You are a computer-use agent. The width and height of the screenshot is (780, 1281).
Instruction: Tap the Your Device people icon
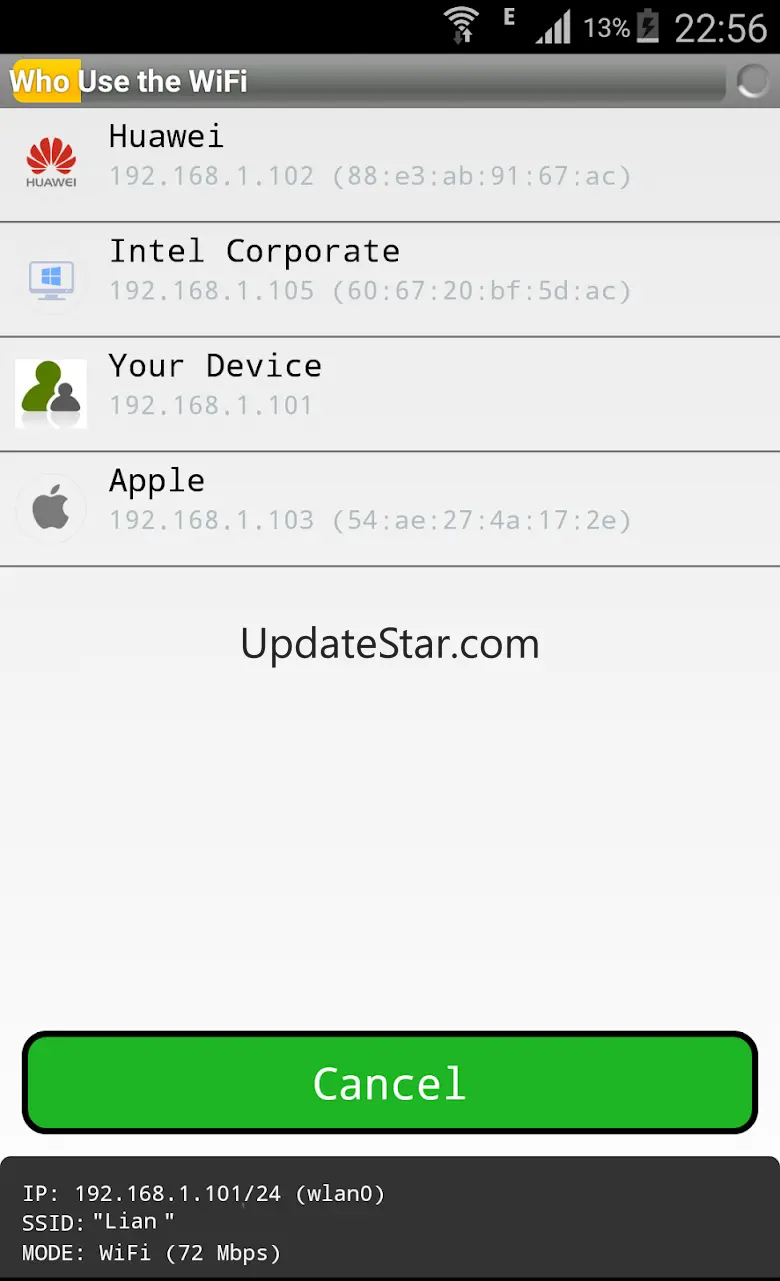[x=51, y=394]
